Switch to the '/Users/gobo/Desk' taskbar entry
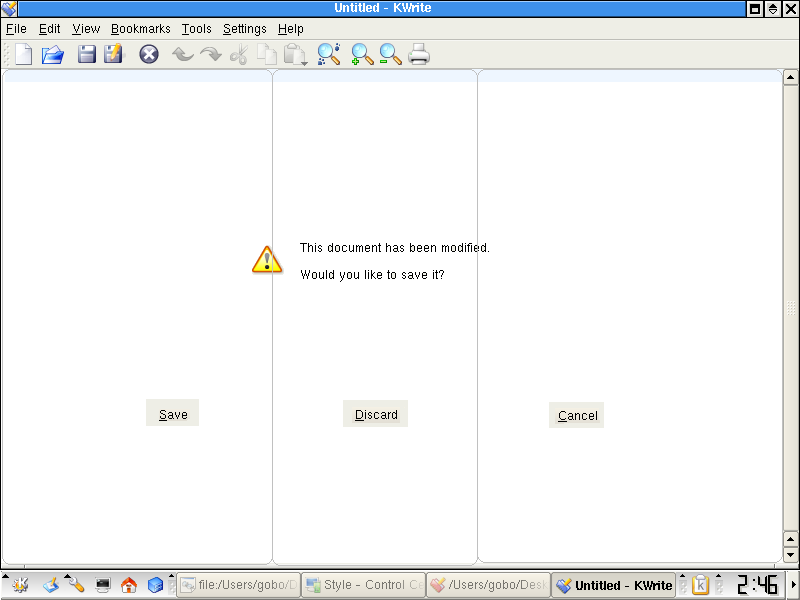 pos(488,585)
